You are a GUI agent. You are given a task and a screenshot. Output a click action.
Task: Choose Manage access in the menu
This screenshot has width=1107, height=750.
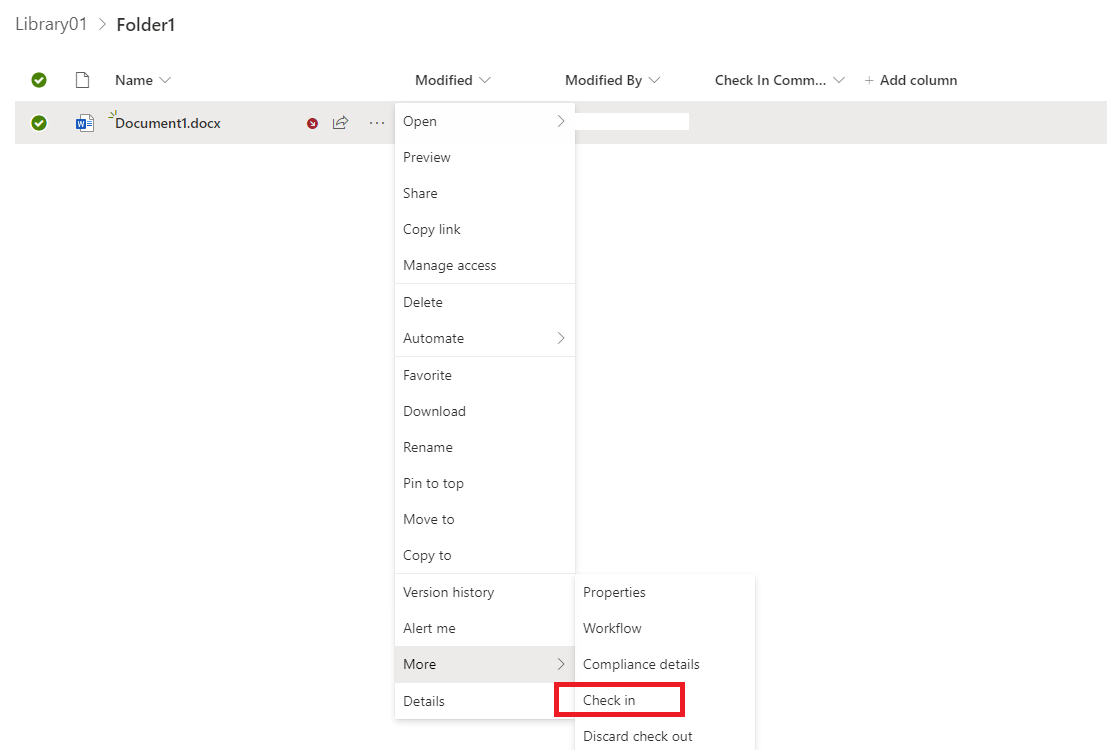[485, 266]
